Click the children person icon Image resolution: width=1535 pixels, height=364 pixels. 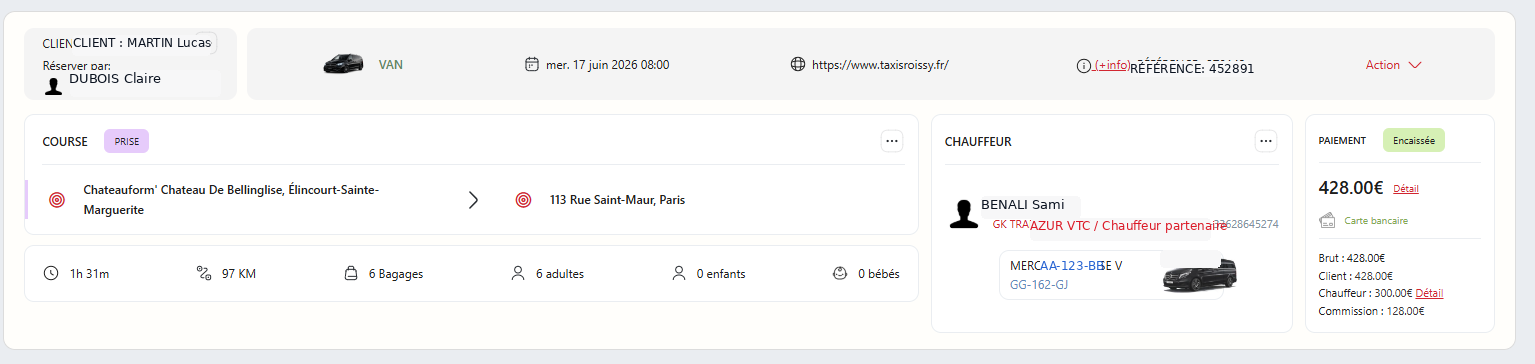[679, 273]
